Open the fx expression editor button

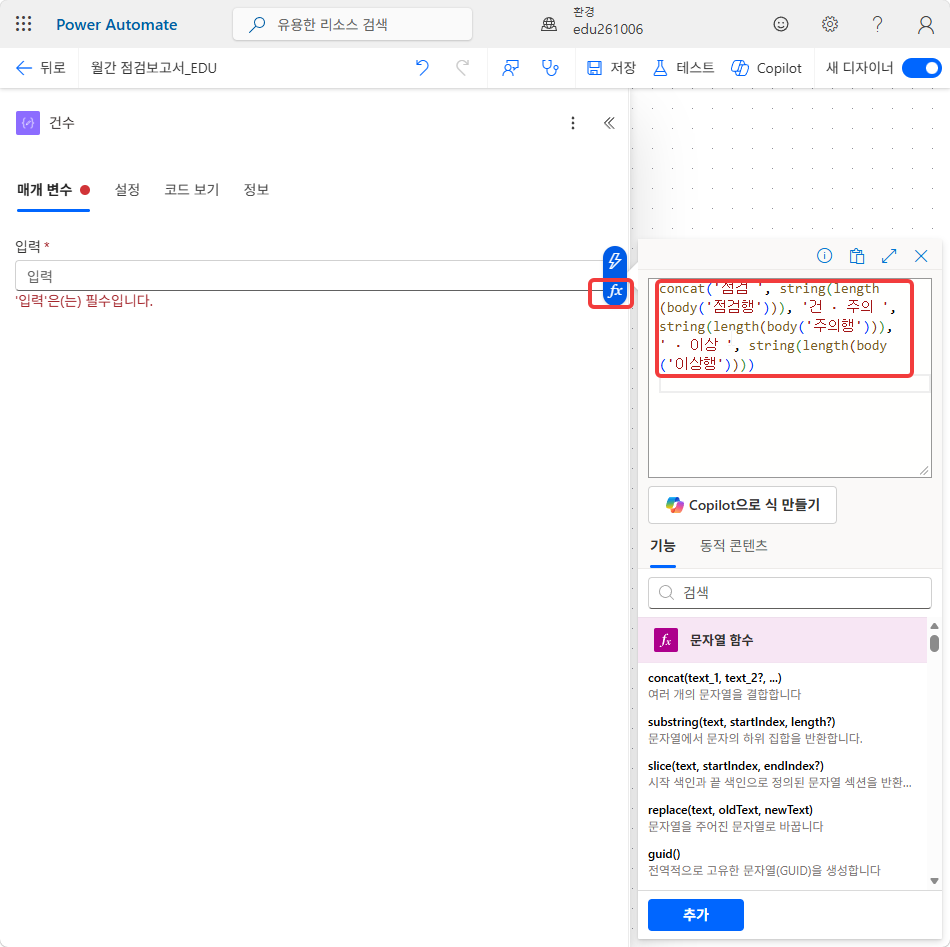615,292
